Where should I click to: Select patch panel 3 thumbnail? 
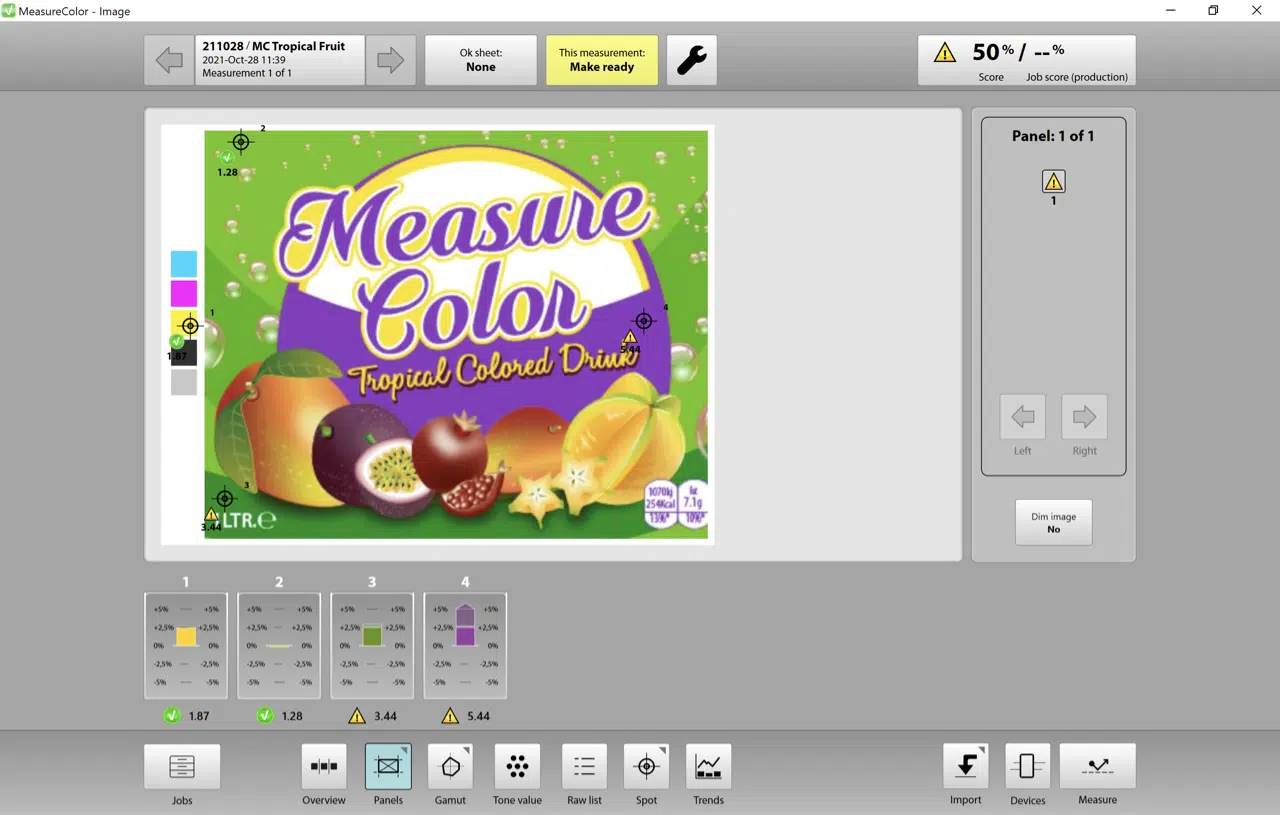[371, 645]
